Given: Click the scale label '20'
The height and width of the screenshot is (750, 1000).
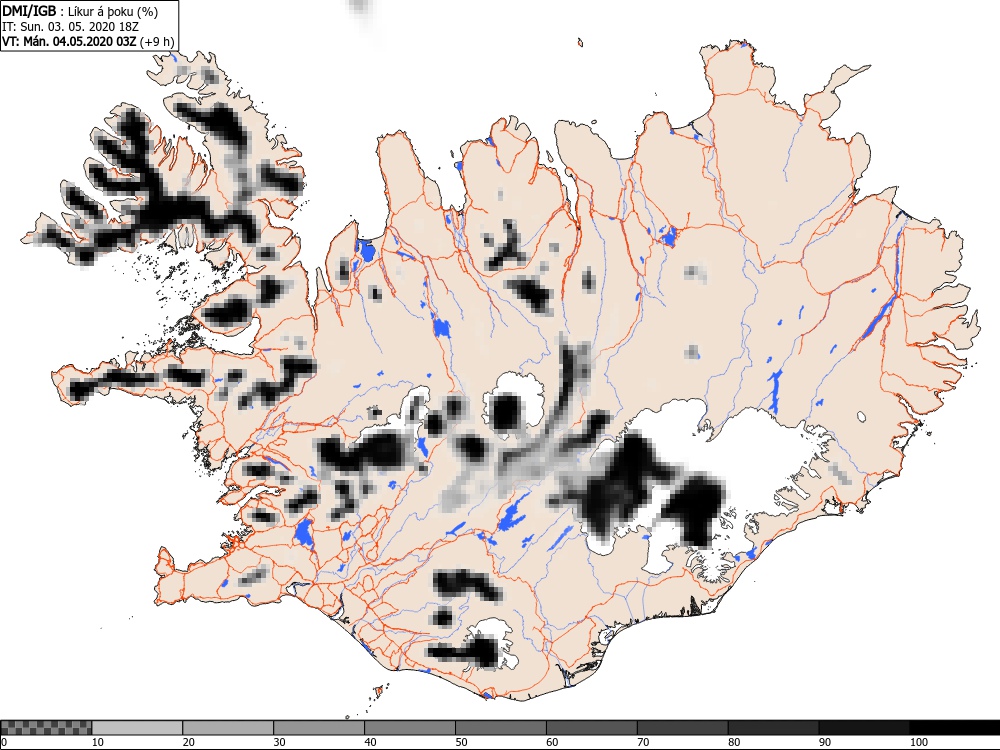Looking at the screenshot, I should point(189,742).
